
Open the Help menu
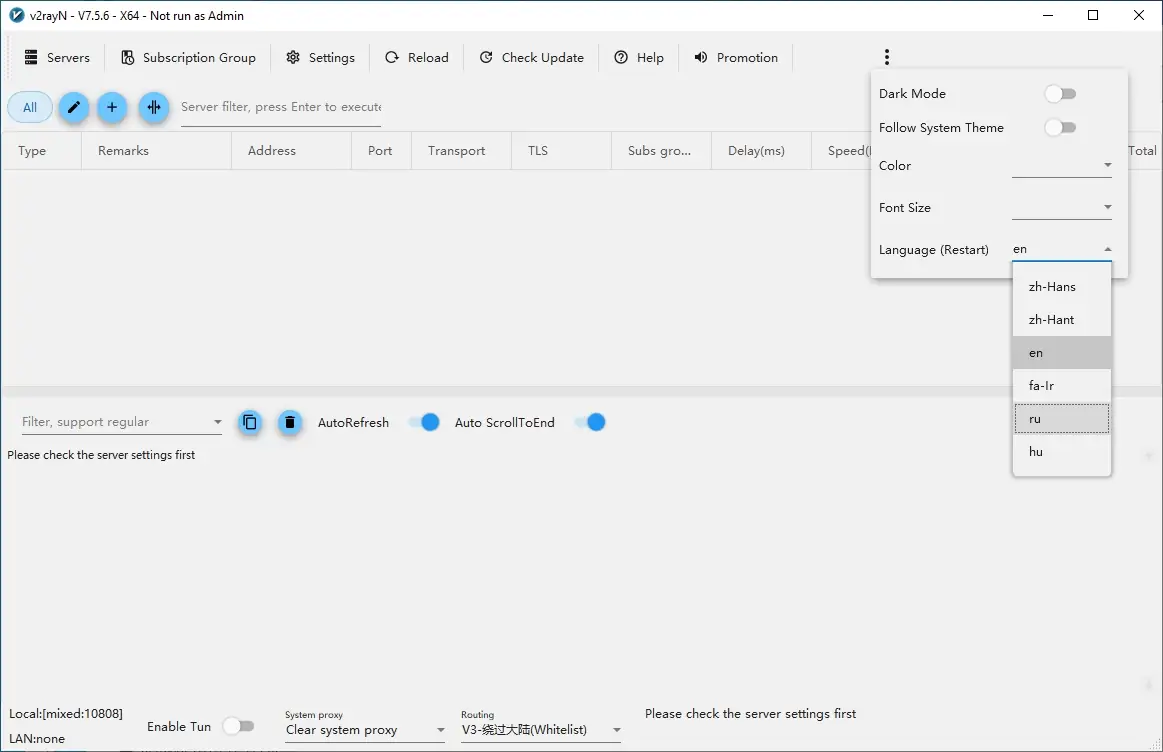pyautogui.click(x=639, y=57)
